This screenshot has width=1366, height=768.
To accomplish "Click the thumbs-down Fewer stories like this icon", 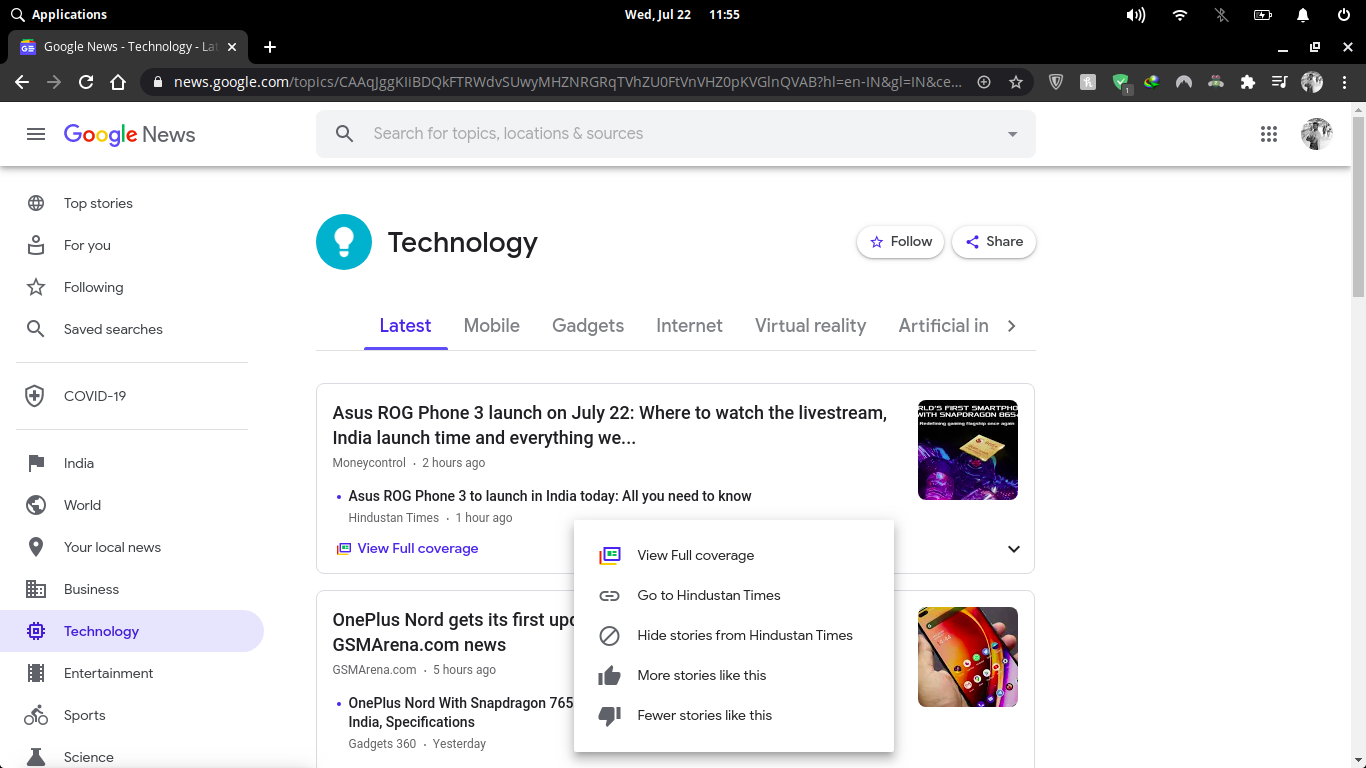I will click(609, 715).
